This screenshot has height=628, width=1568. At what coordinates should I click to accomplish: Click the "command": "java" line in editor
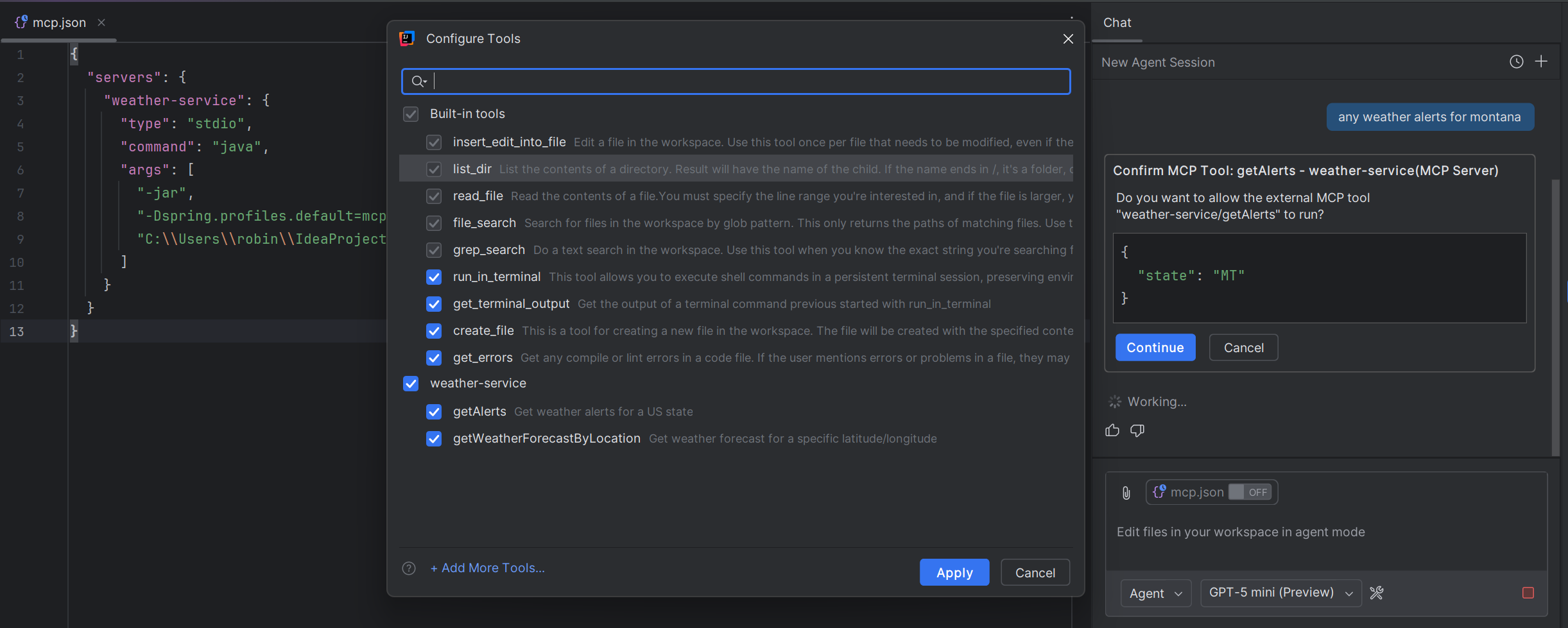click(195, 147)
